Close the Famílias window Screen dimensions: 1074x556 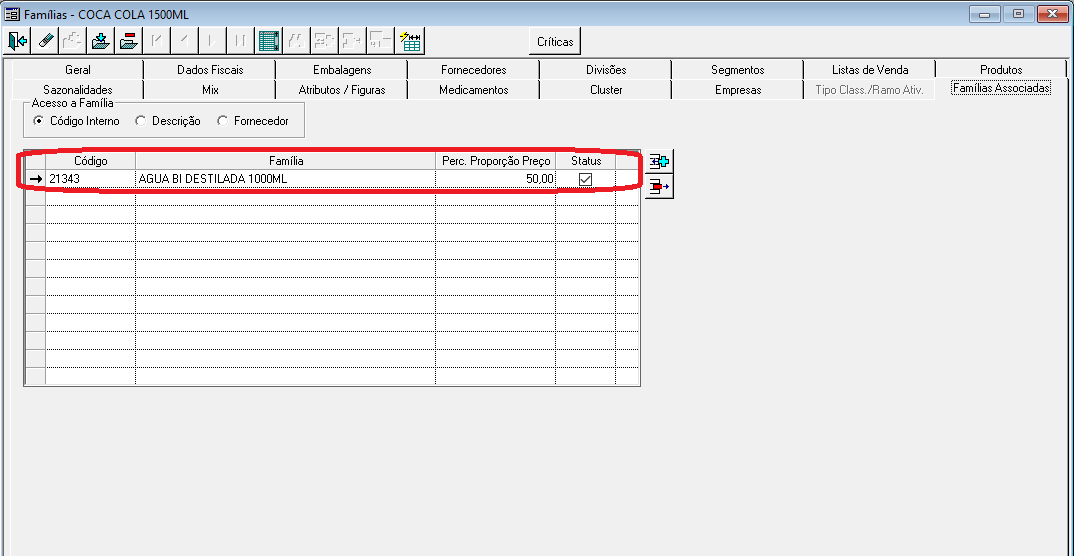point(1053,13)
